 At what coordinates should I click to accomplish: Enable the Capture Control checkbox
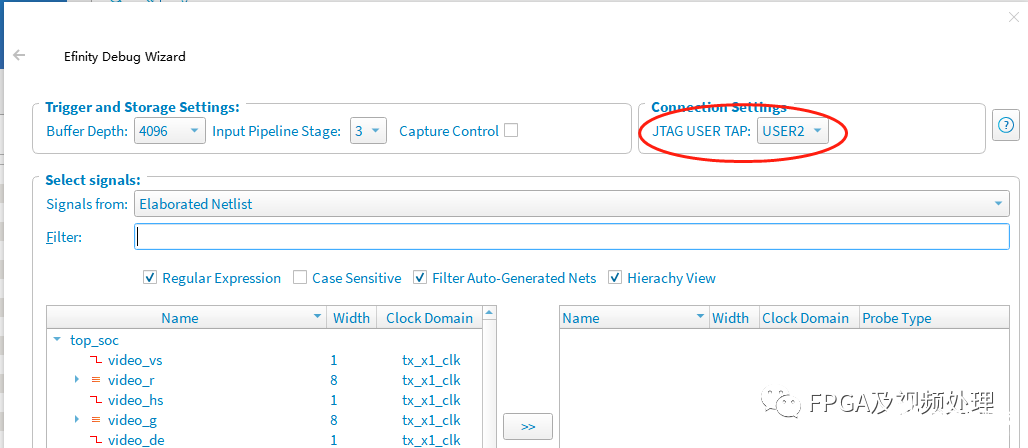511,130
